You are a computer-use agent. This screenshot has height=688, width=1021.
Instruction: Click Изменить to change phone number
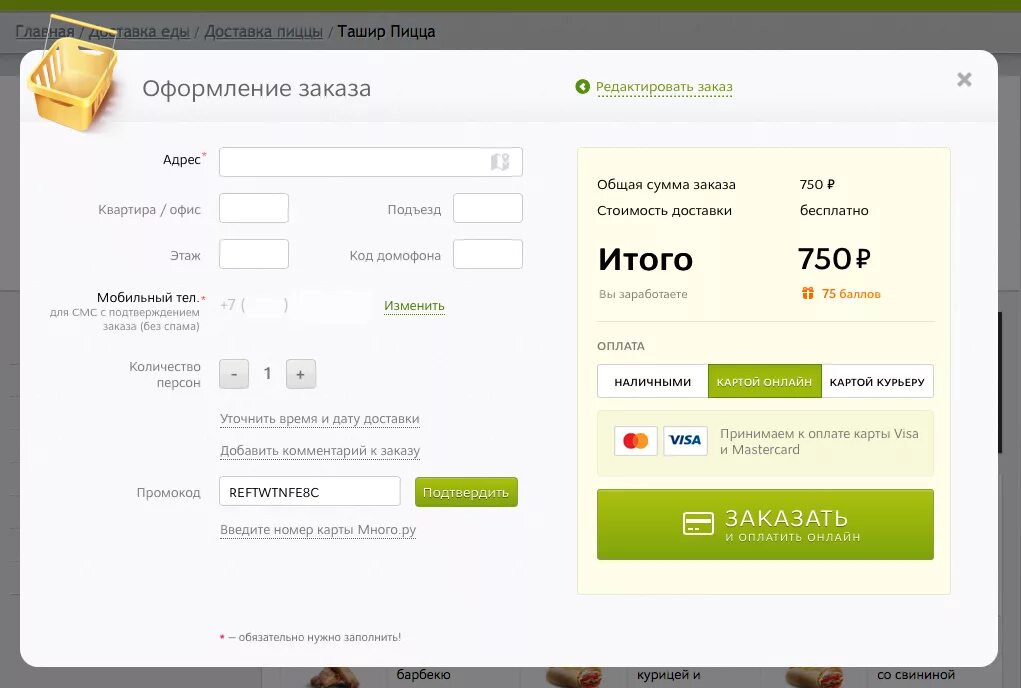414,305
